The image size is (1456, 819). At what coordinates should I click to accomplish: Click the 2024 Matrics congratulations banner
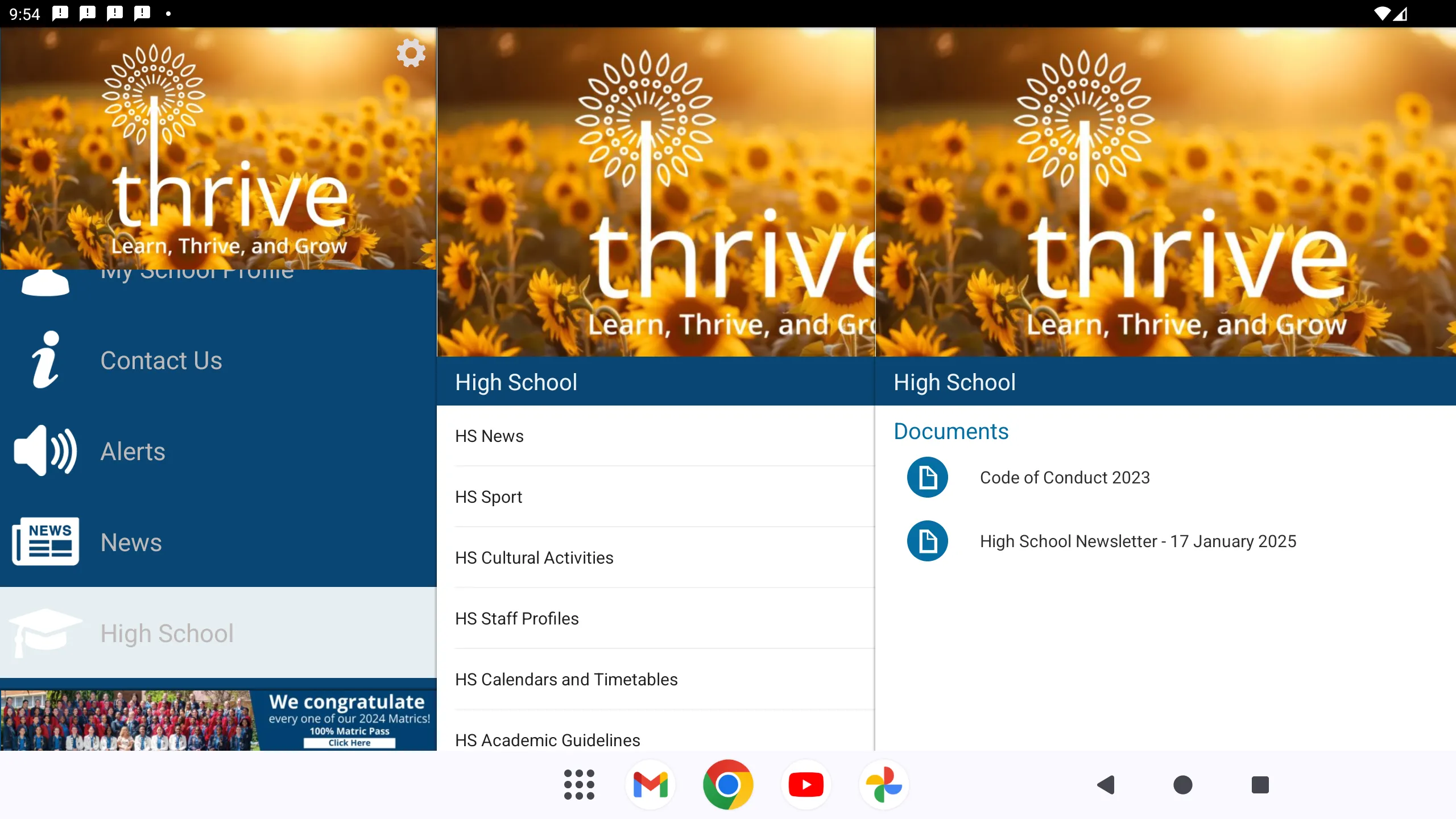tap(218, 718)
